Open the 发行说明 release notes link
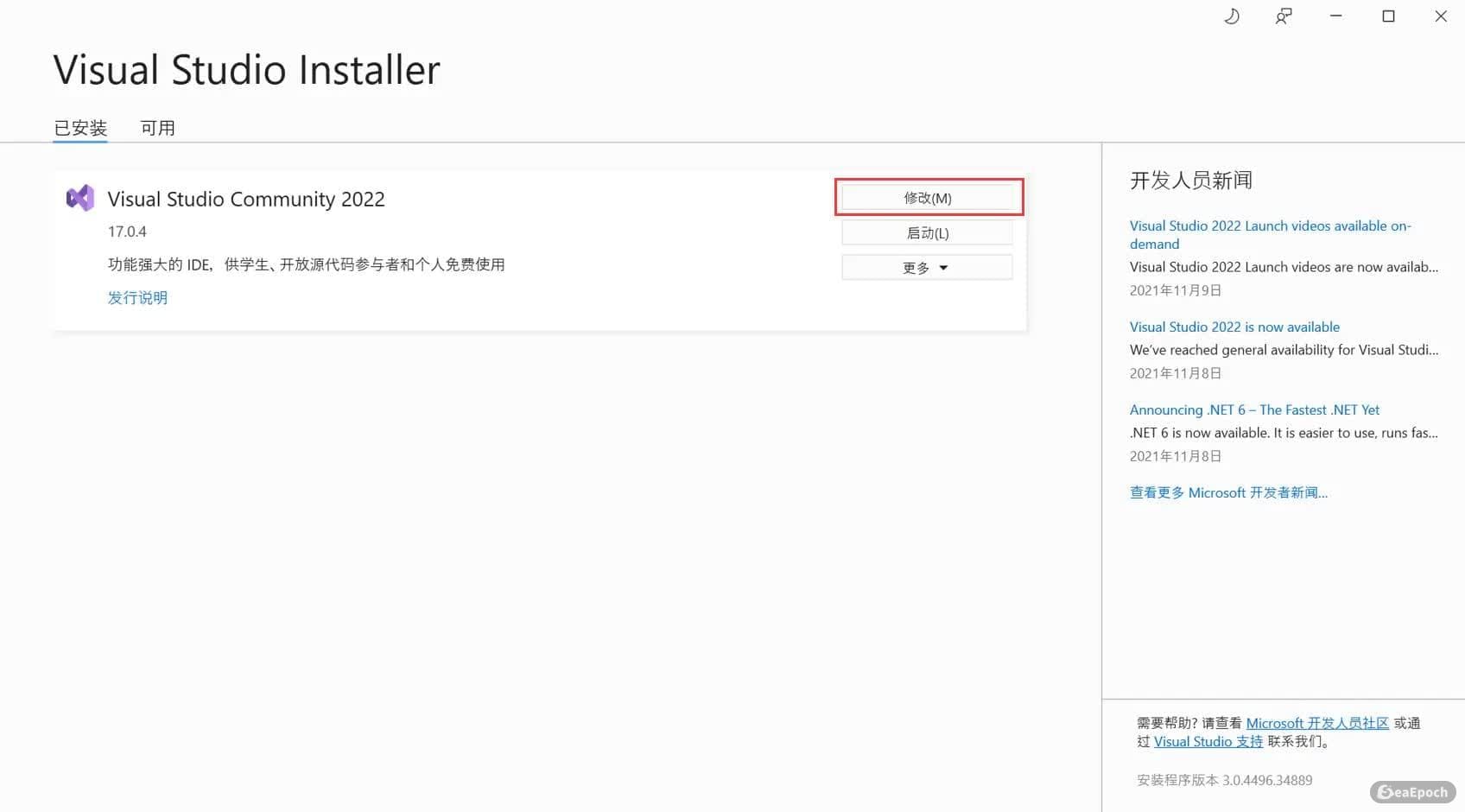 pos(137,297)
